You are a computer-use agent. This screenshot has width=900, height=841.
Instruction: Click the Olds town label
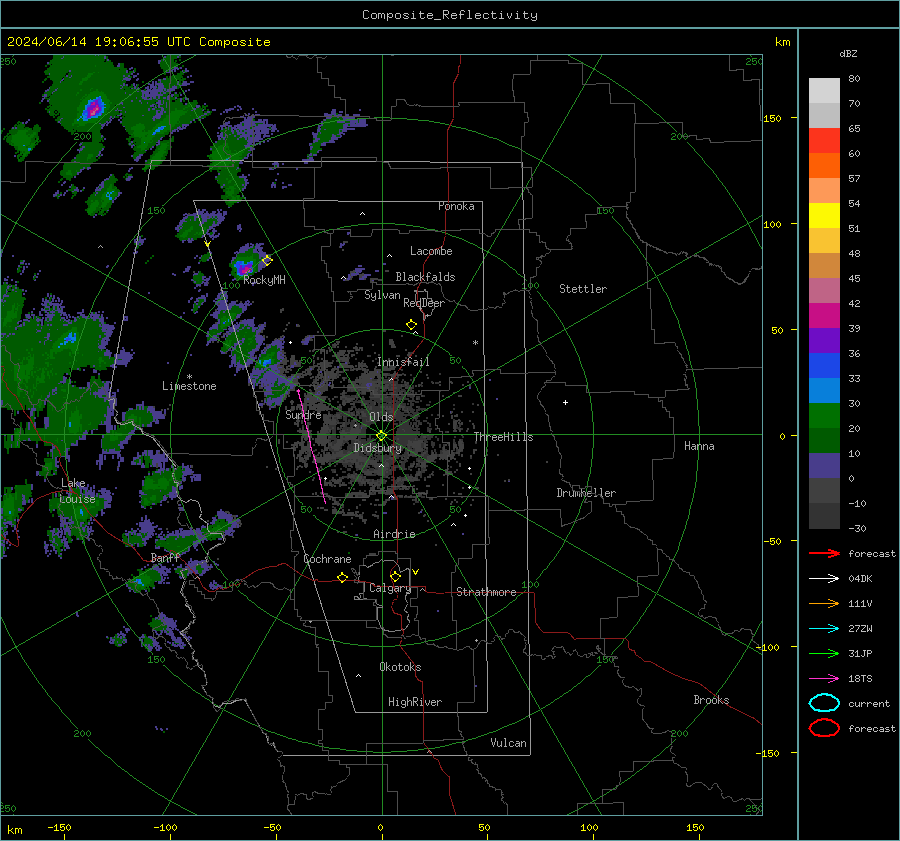(x=381, y=417)
